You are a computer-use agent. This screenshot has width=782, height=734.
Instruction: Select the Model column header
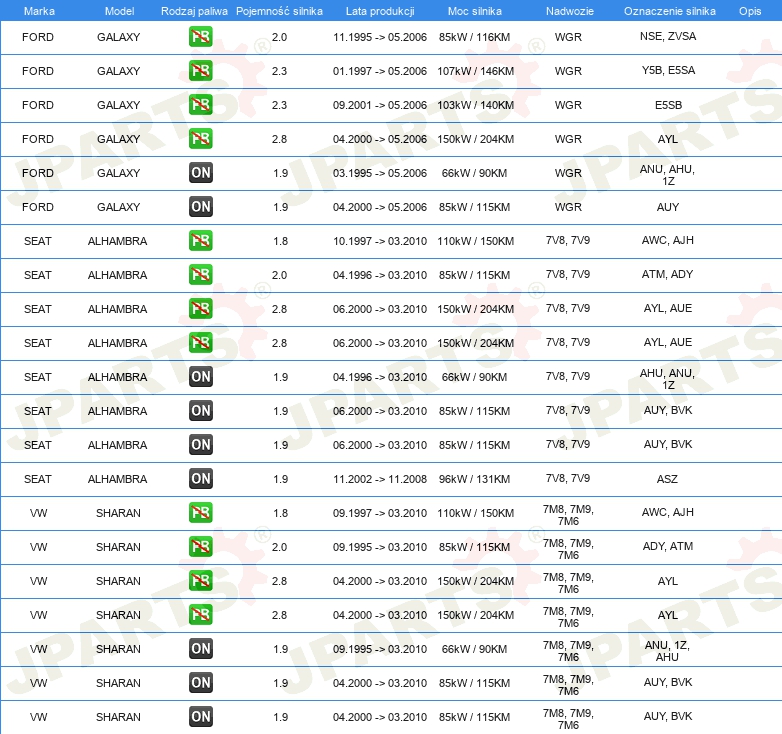coord(119,11)
